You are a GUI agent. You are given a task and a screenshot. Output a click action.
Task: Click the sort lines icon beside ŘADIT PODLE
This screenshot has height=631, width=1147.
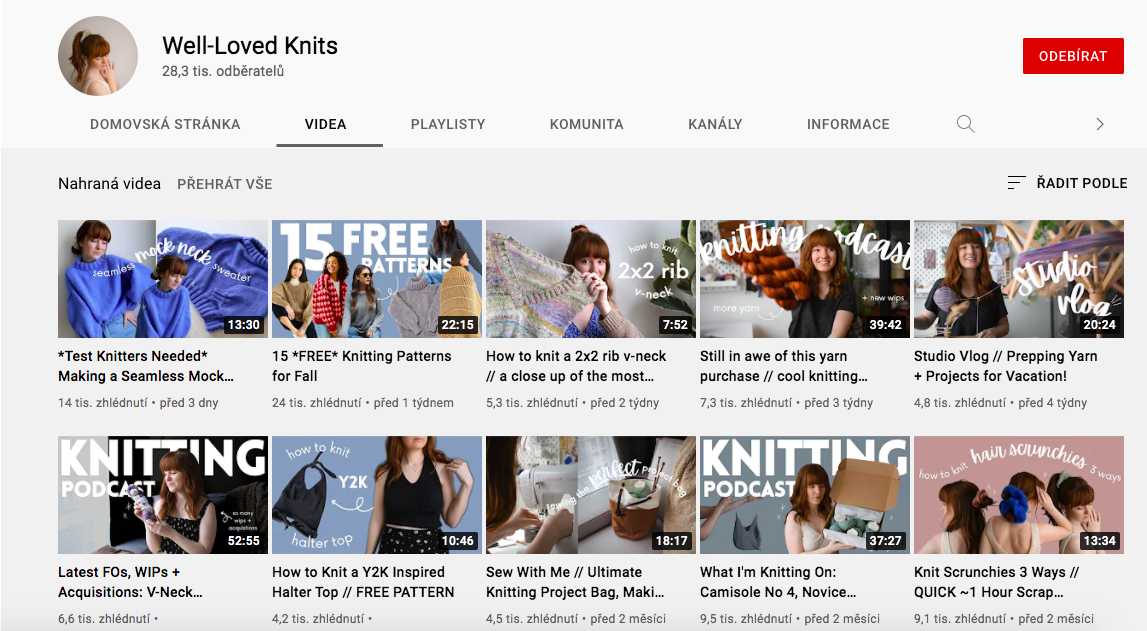[1016, 183]
